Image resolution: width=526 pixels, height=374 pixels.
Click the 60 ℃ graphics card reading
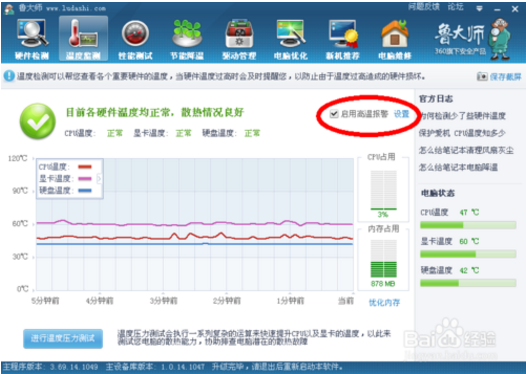[469, 241]
